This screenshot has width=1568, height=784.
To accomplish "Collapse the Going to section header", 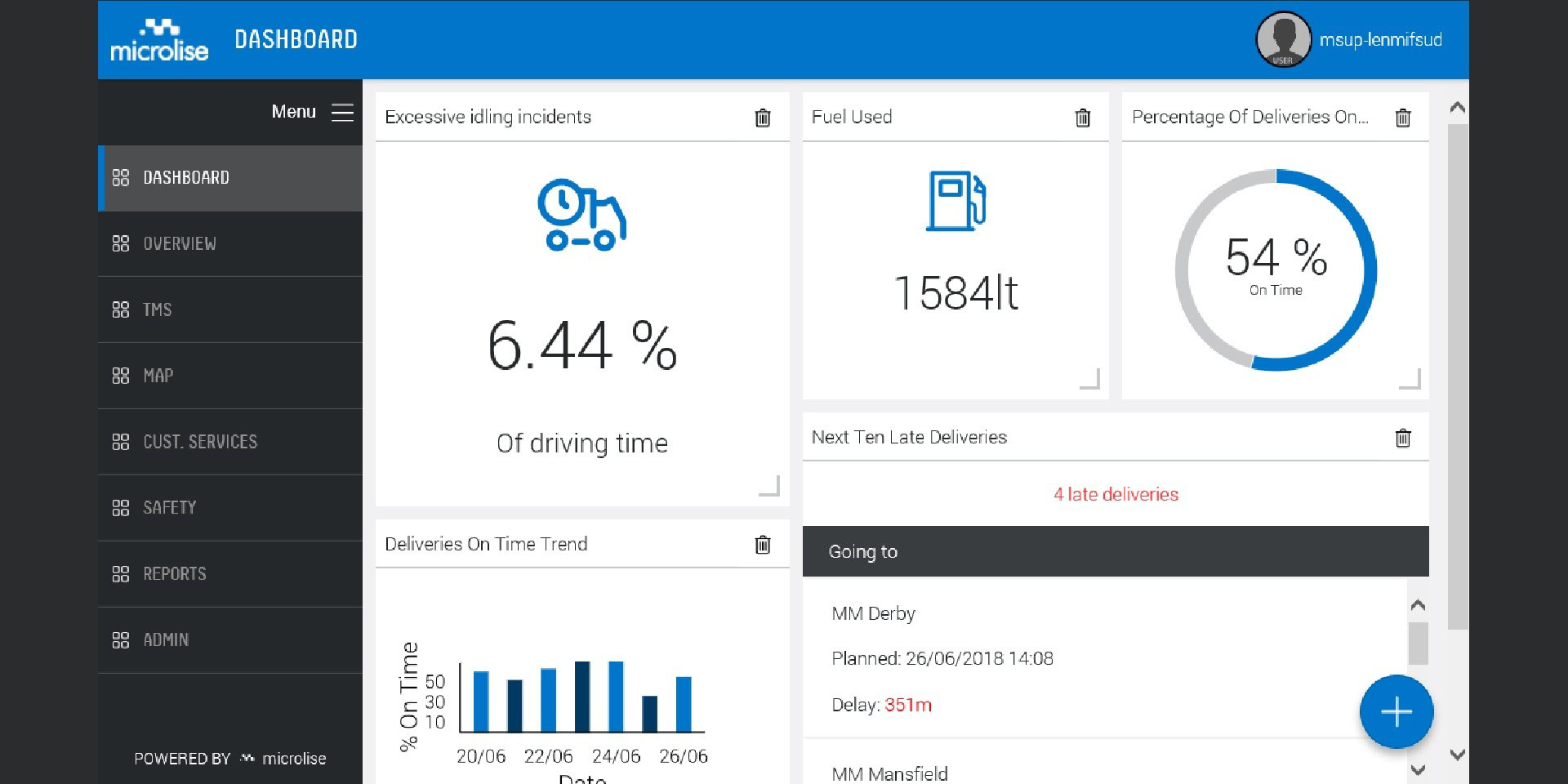I will [x=862, y=551].
